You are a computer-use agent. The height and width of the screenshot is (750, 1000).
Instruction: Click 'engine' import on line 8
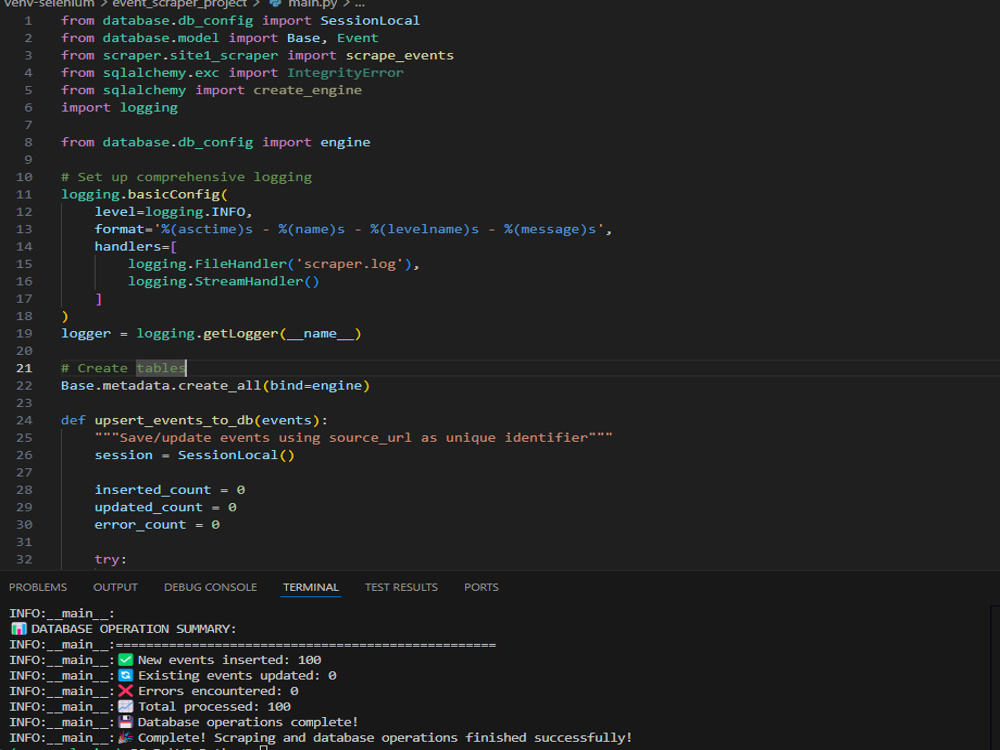coord(345,142)
